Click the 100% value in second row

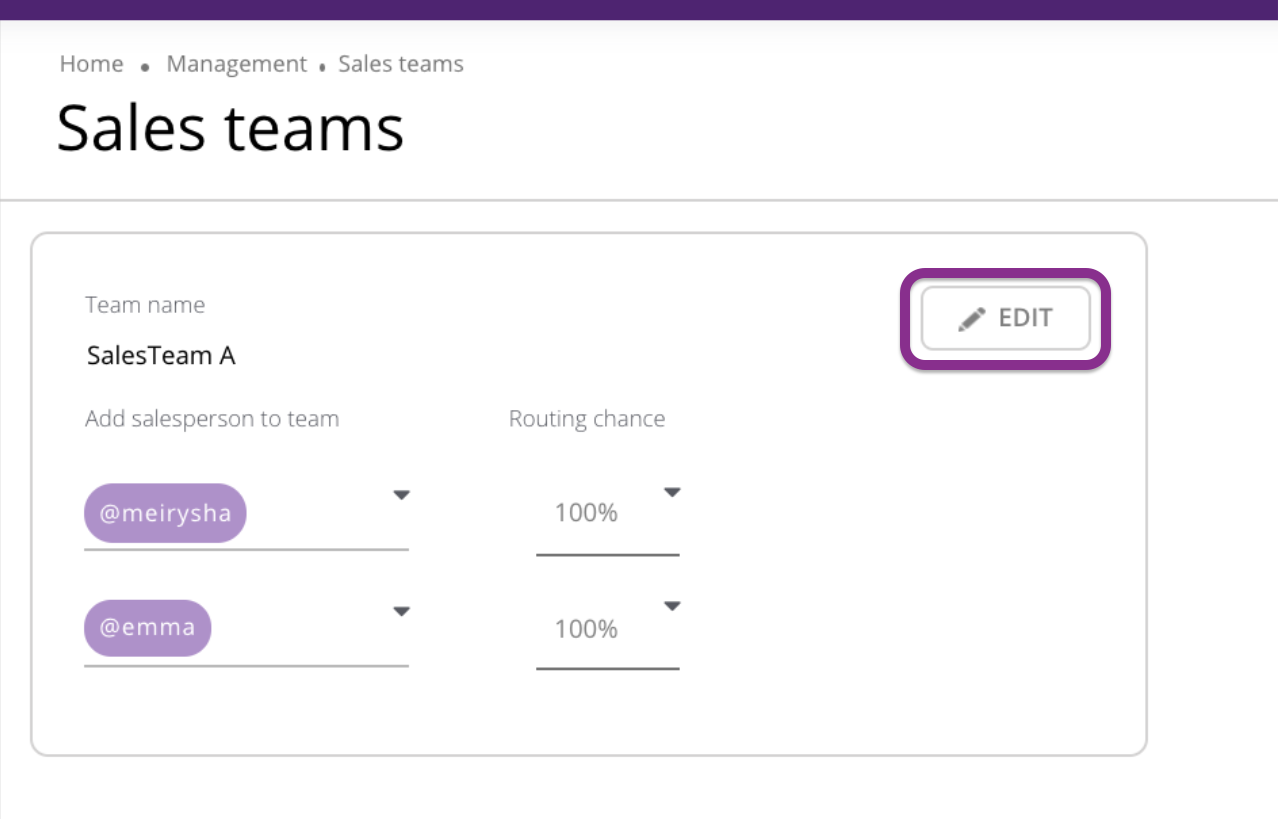(x=586, y=629)
